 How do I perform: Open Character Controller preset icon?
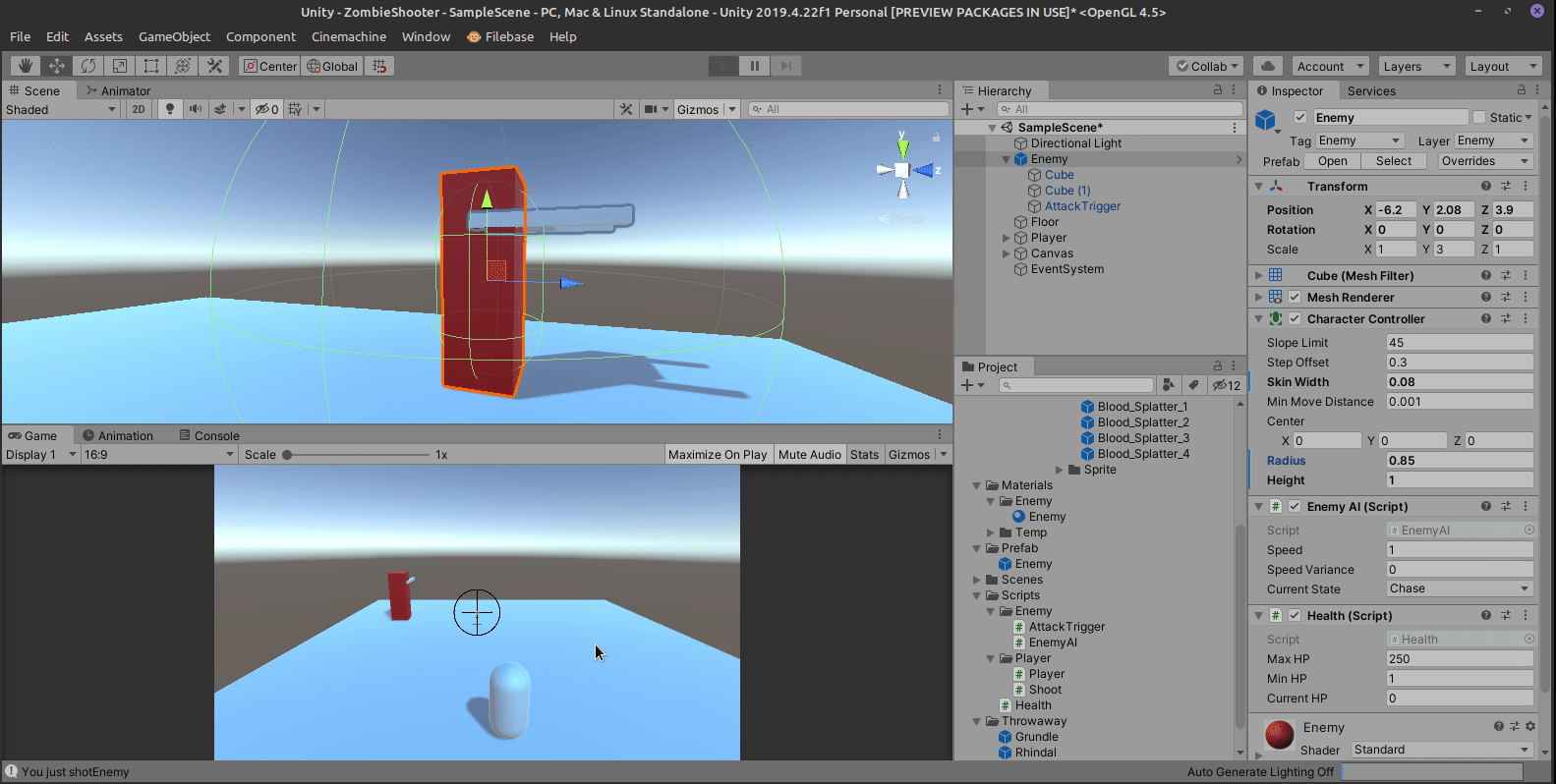click(1506, 318)
